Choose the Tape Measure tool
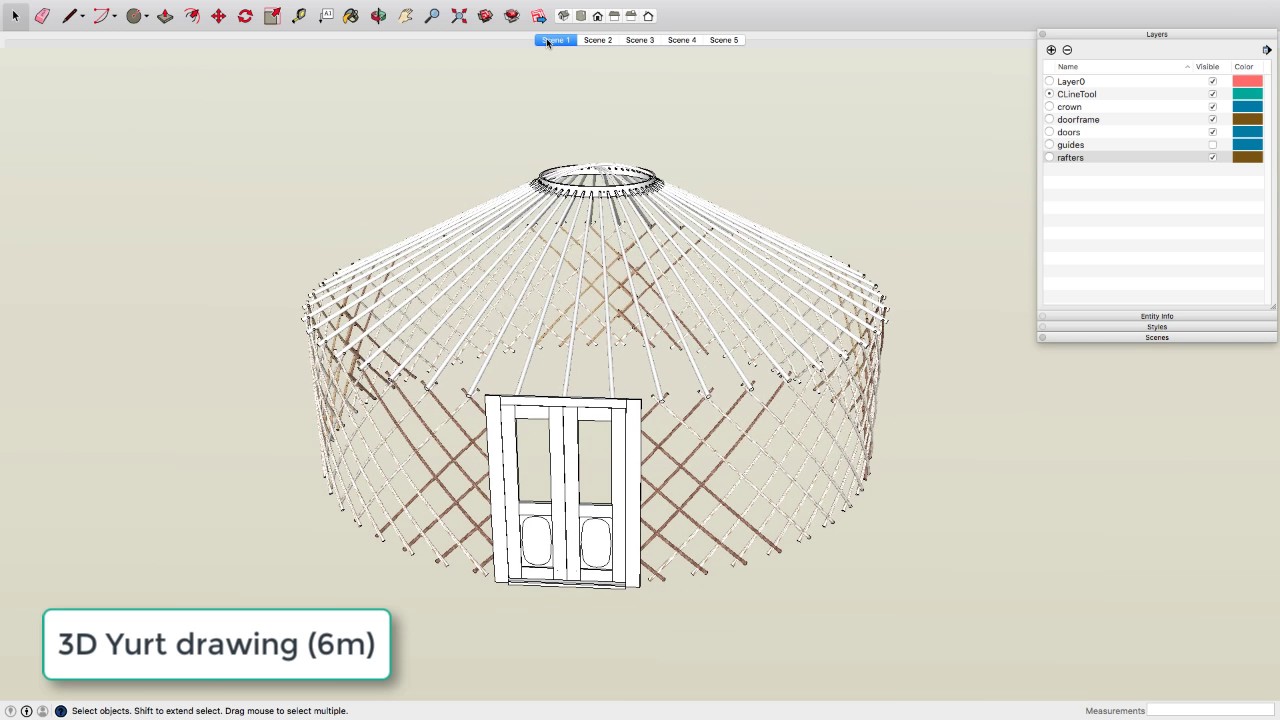1280x720 pixels. [x=299, y=15]
